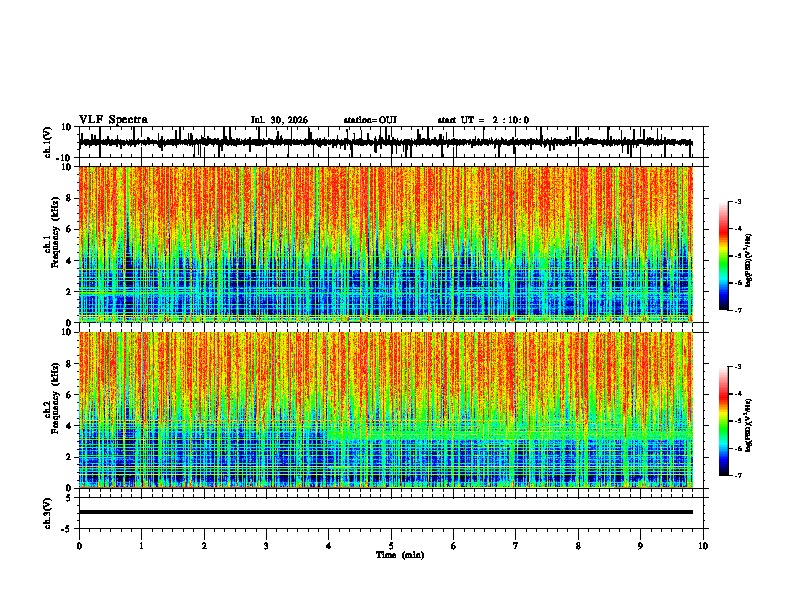Select the log(PSD) label beside ch.2 colorbar

point(748,425)
